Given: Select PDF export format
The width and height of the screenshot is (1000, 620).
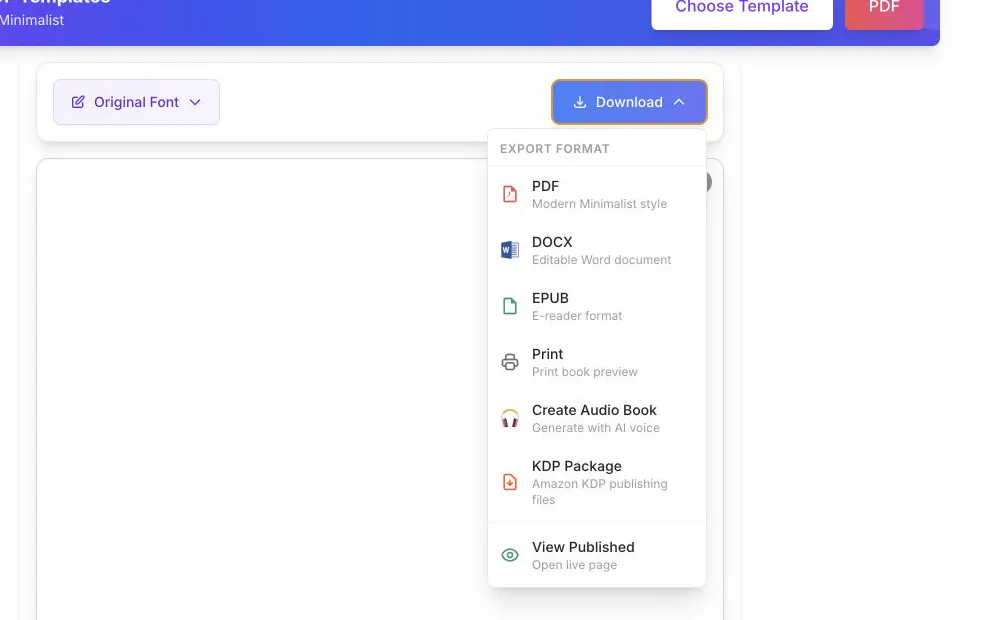Looking at the screenshot, I should (597, 195).
